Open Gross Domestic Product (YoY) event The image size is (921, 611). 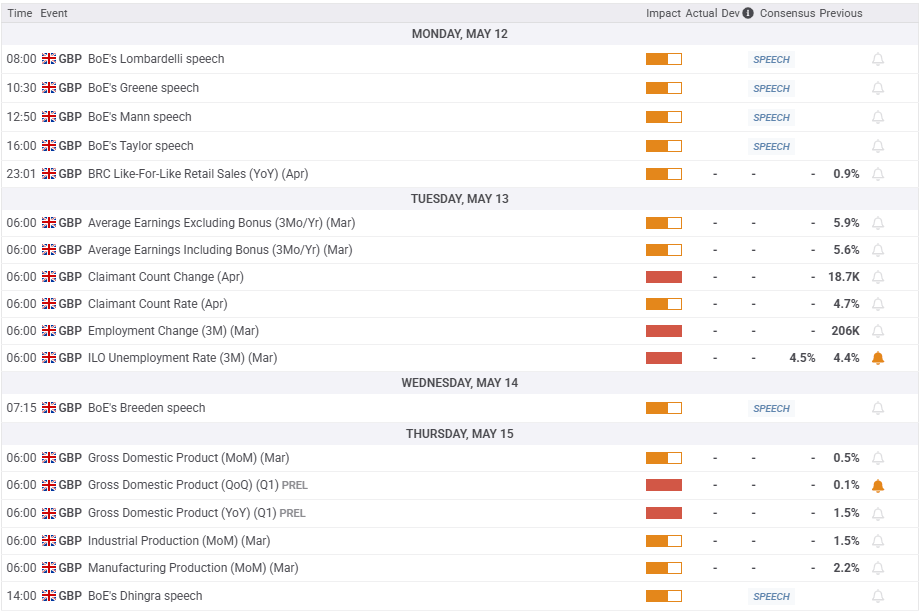[x=180, y=513]
